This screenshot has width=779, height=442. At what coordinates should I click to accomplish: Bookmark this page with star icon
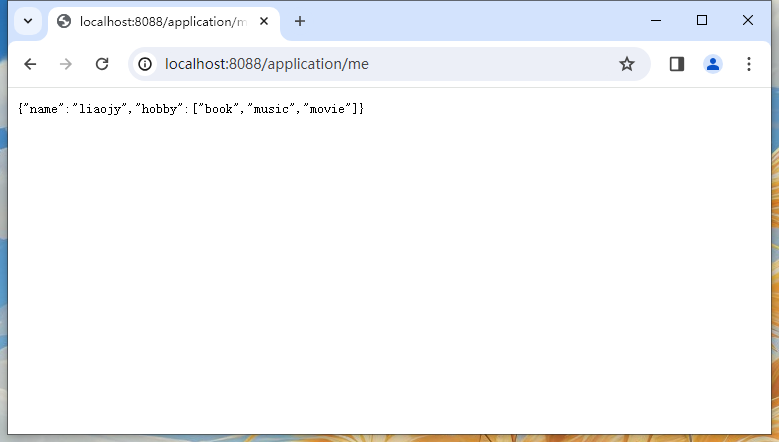point(626,64)
